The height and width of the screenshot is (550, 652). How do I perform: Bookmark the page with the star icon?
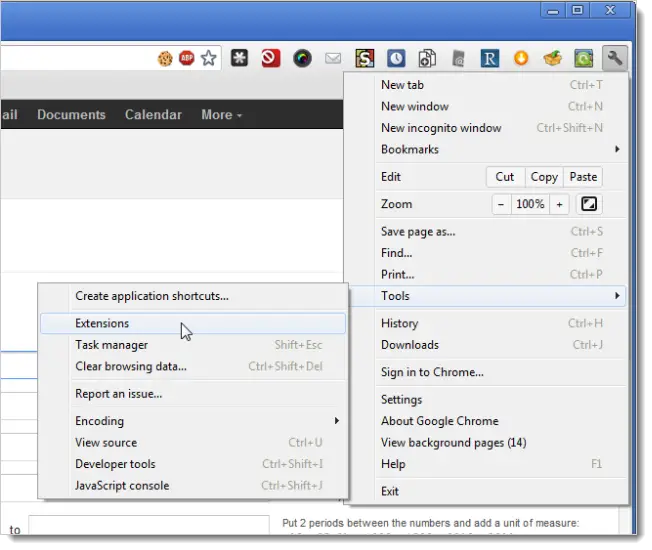208,58
